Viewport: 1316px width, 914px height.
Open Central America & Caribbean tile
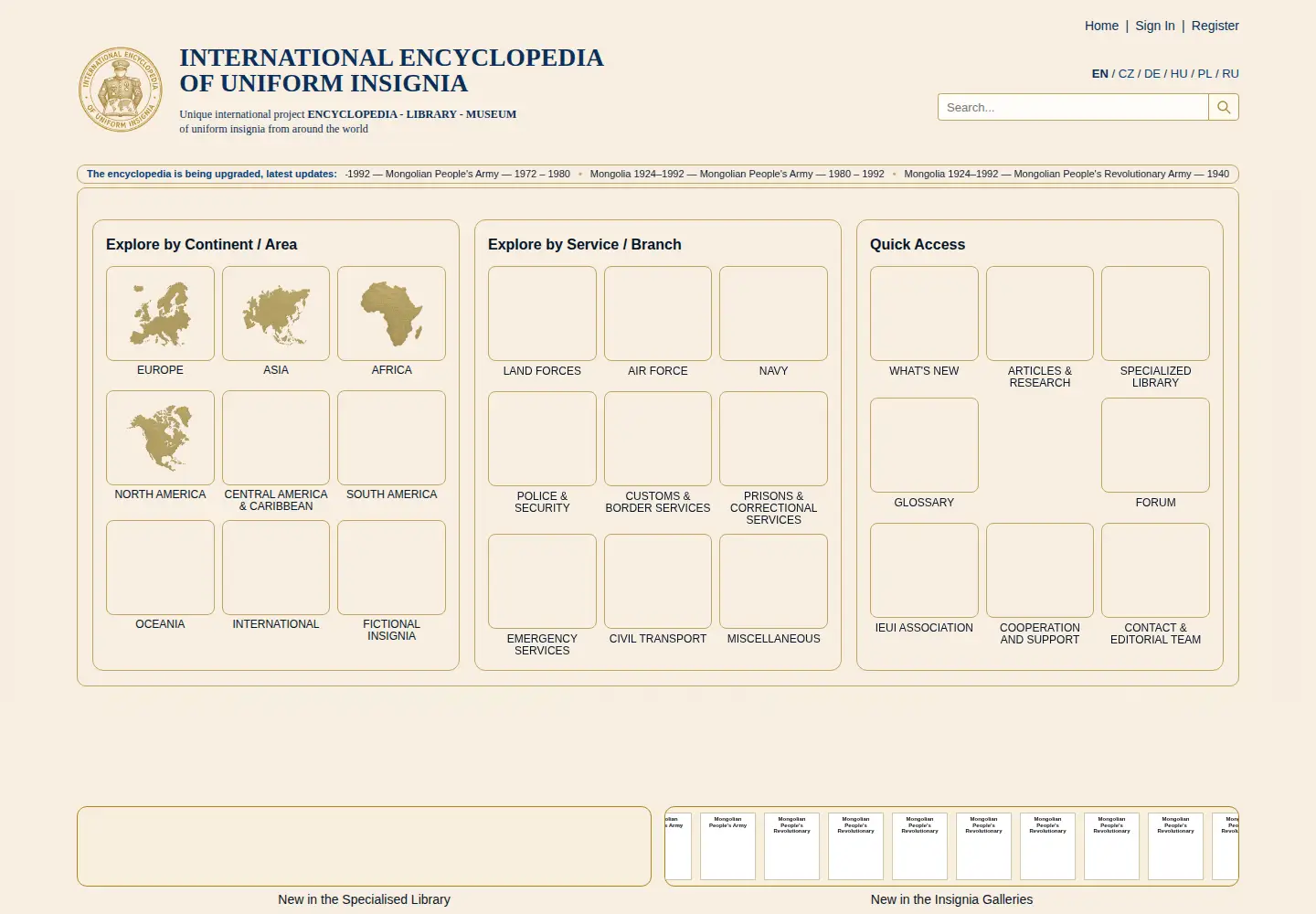click(x=276, y=438)
